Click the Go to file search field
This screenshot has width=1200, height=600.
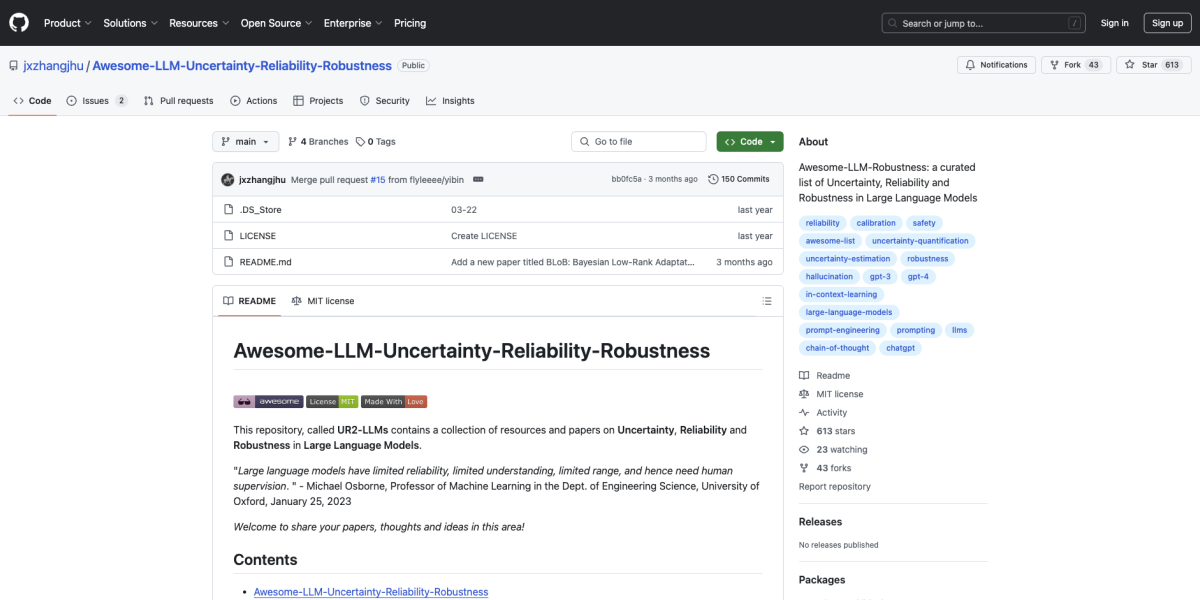638,141
